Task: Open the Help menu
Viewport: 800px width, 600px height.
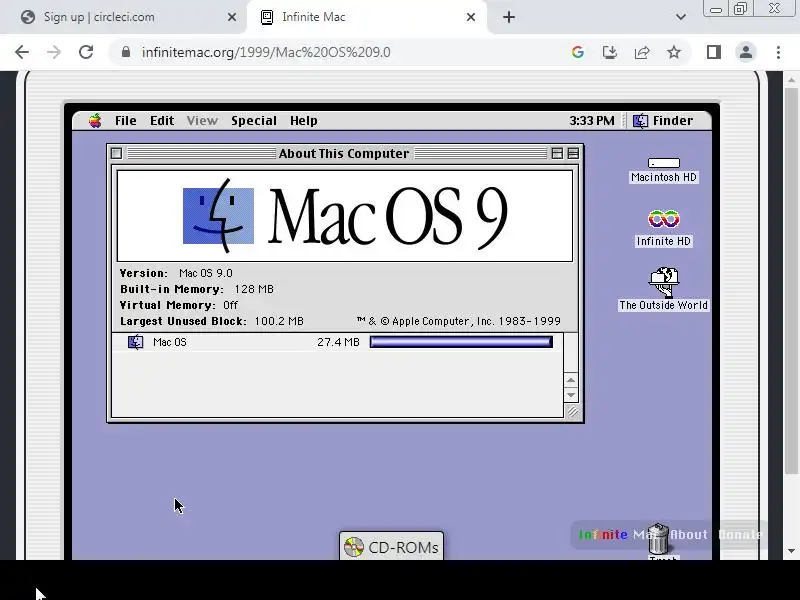Action: pyautogui.click(x=304, y=121)
